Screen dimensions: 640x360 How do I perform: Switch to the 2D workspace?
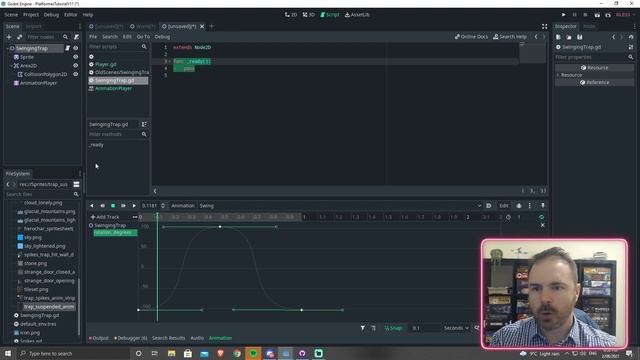tap(291, 15)
